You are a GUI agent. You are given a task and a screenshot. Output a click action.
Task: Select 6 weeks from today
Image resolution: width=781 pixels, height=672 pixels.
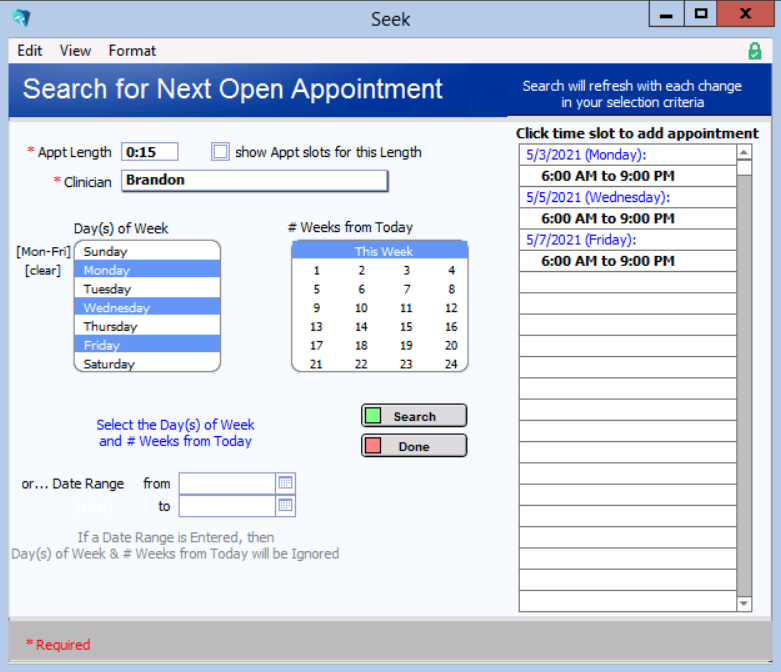click(362, 289)
